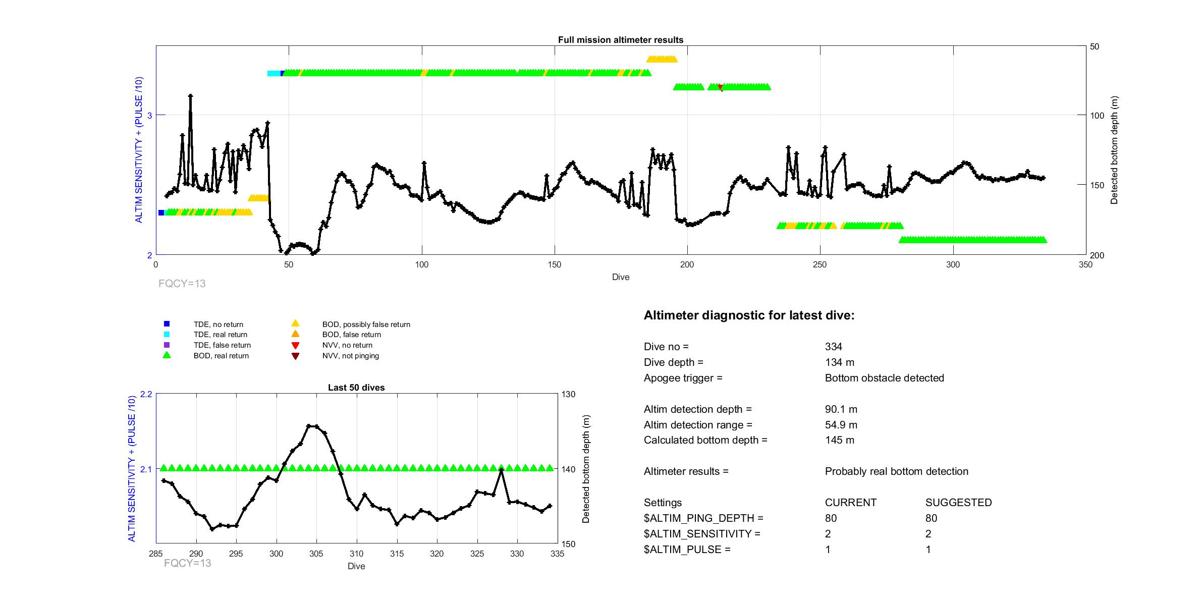This screenshot has width=1200, height=611.
Task: Click the yellow triangle BOD possibly false return icon
Action: (295, 324)
